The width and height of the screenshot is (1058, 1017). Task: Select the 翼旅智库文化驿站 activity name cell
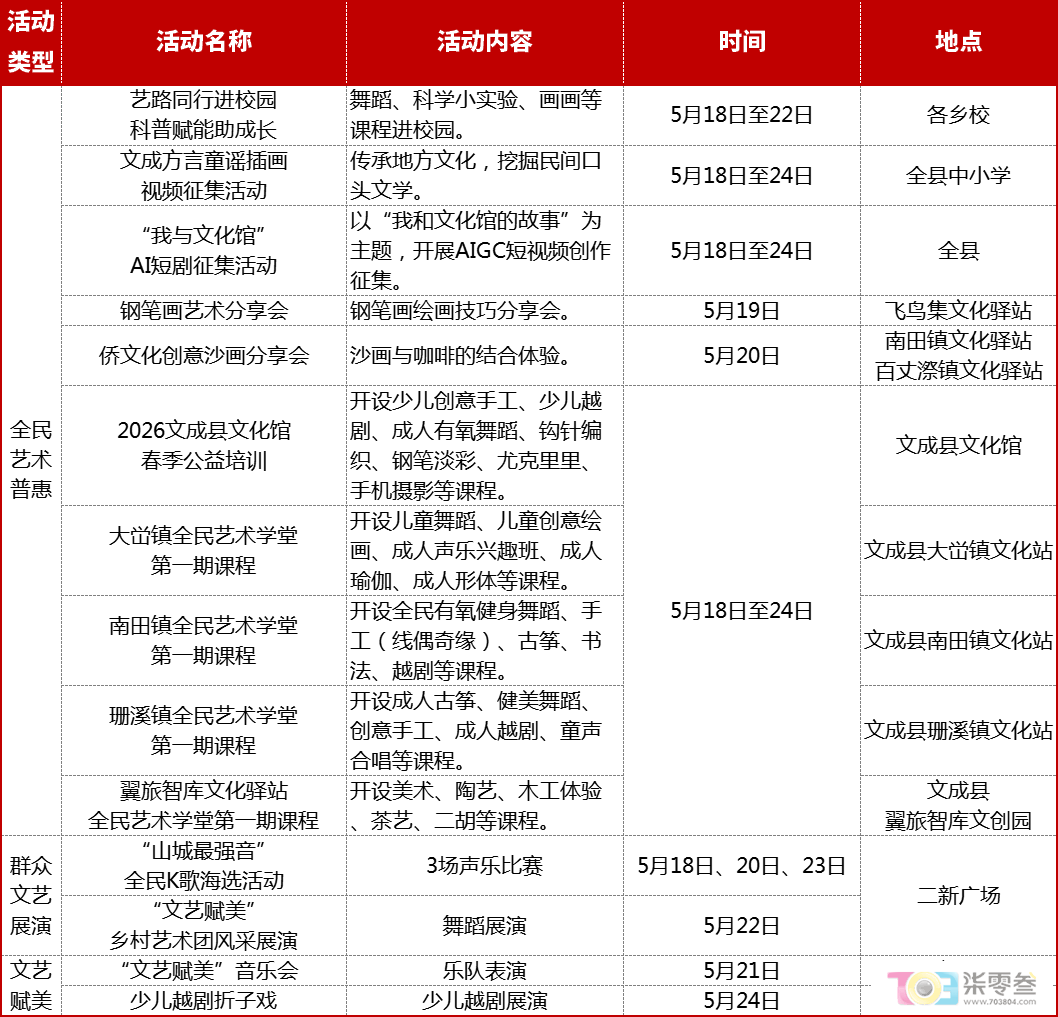tap(204, 805)
